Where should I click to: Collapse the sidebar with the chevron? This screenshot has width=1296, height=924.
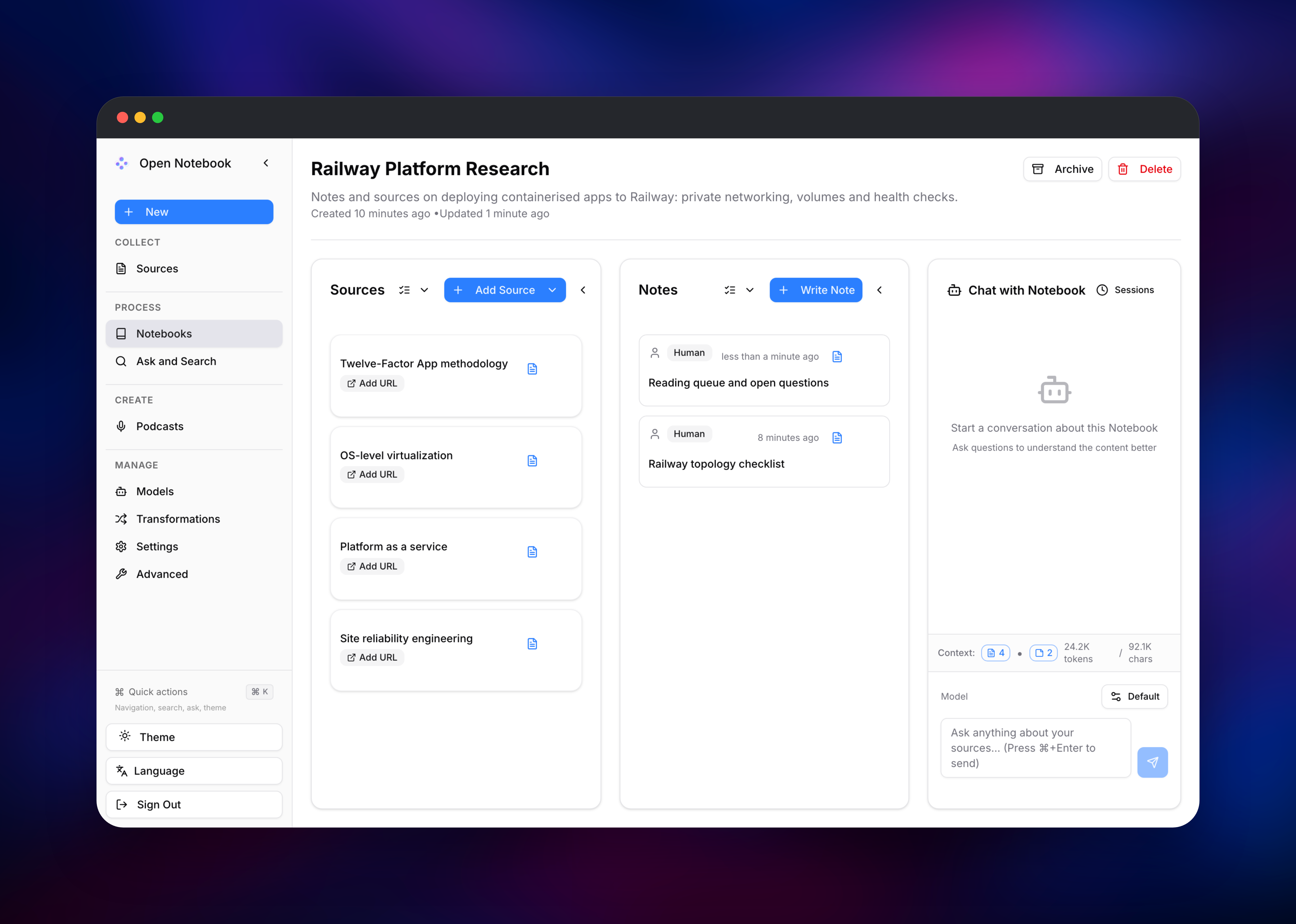click(266, 163)
